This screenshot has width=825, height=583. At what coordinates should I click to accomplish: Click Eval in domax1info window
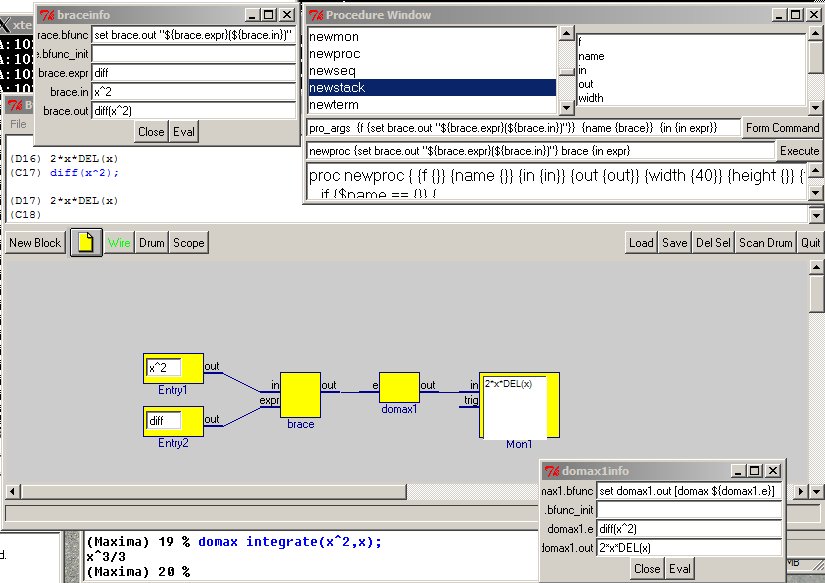(x=680, y=569)
